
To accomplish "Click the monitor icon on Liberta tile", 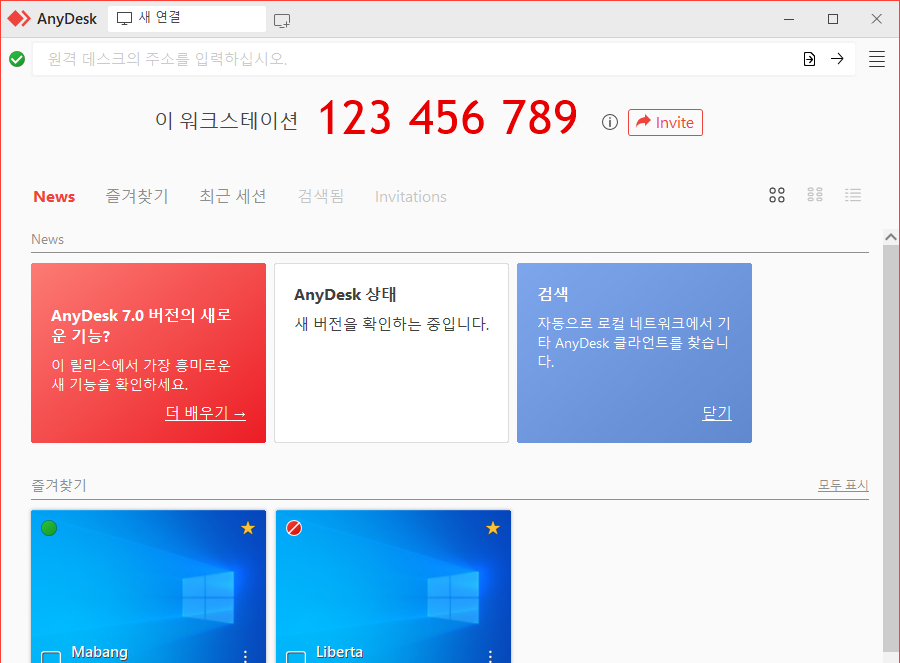I will click(296, 657).
